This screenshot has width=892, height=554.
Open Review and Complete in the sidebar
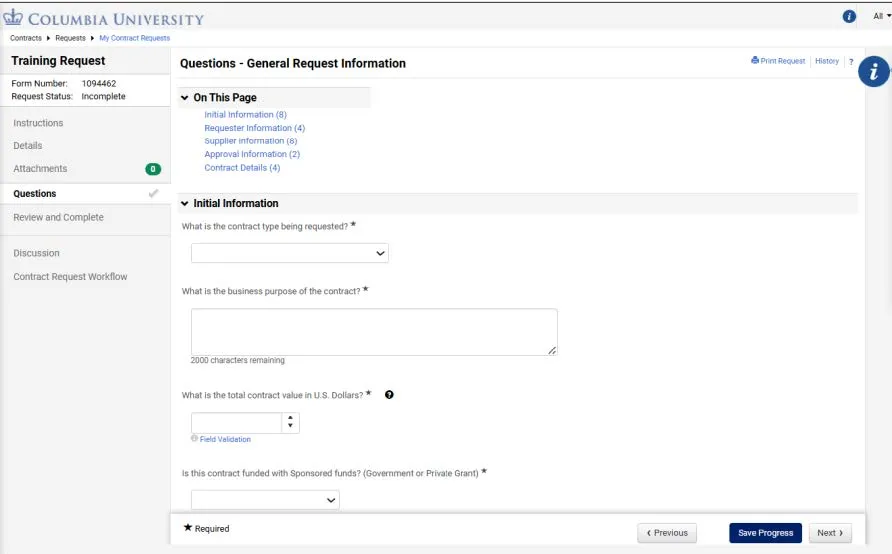(x=59, y=217)
